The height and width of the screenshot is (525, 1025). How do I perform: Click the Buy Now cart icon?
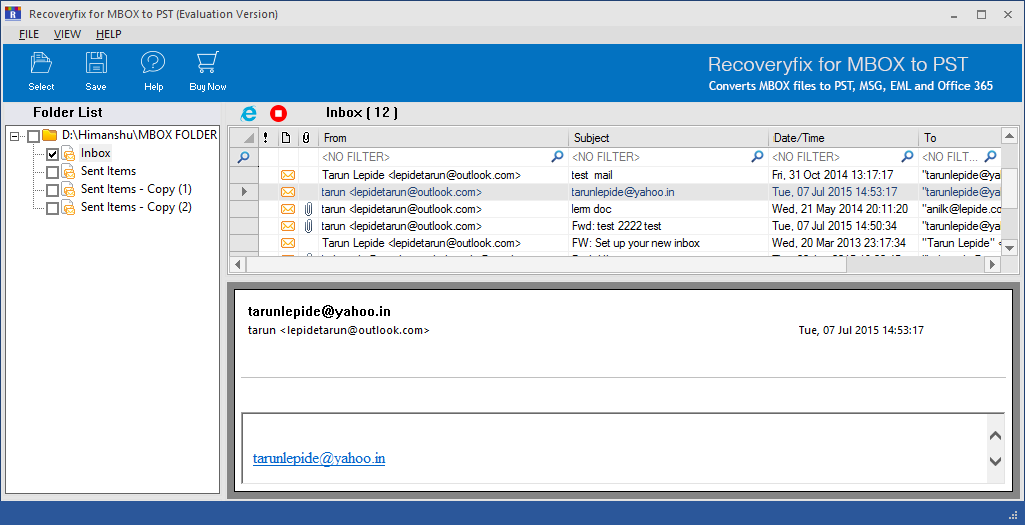click(x=207, y=63)
